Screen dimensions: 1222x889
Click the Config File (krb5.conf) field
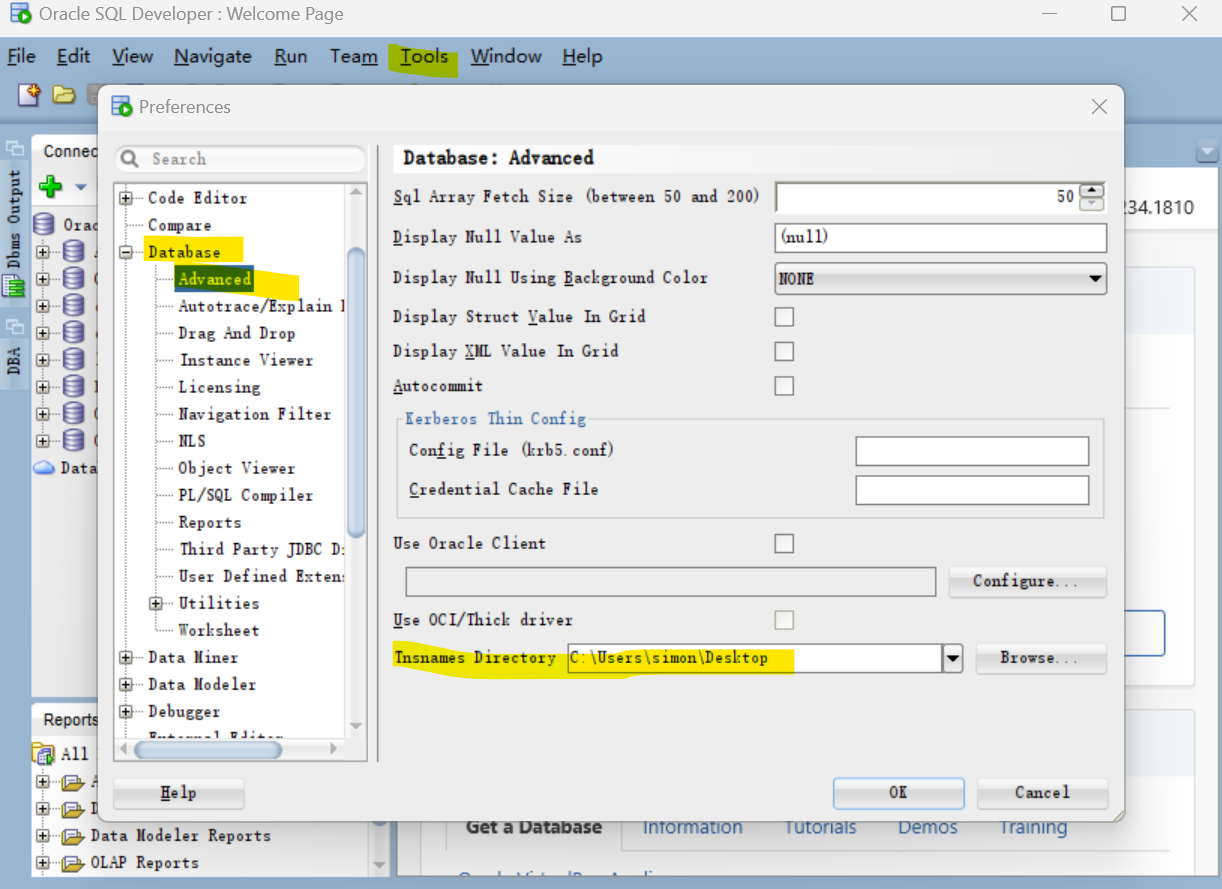[972, 451]
